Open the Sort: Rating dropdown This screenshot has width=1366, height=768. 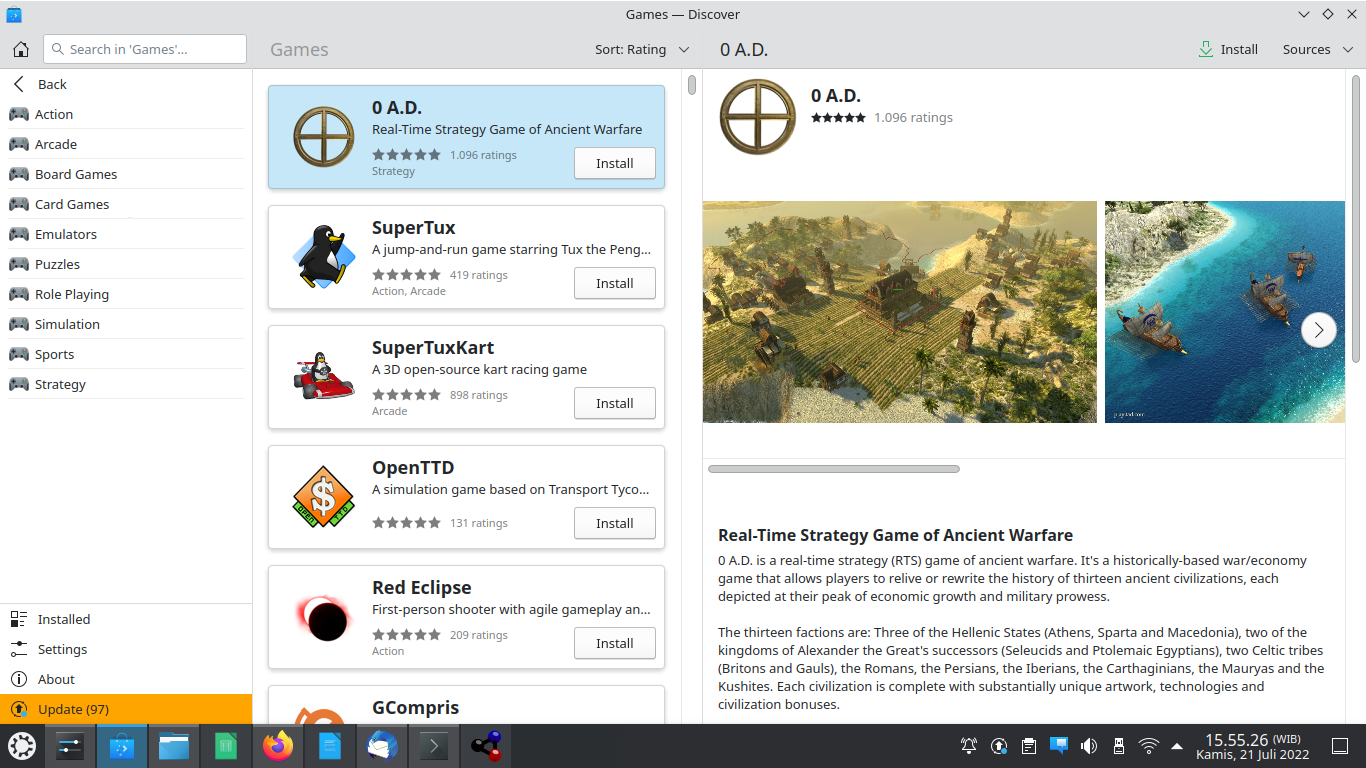(642, 49)
